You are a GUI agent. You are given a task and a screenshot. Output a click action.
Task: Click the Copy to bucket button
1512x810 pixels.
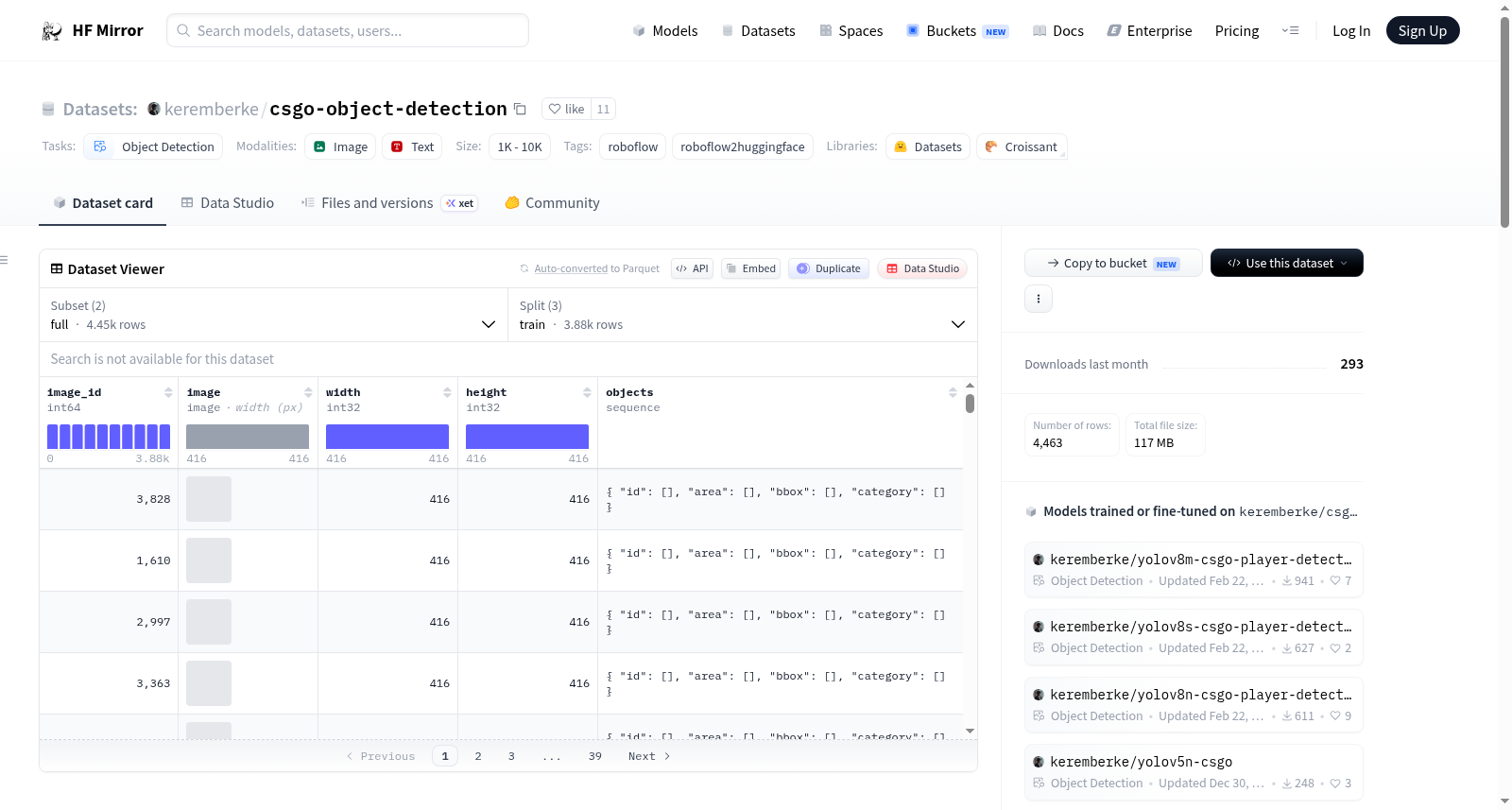click(x=1113, y=263)
